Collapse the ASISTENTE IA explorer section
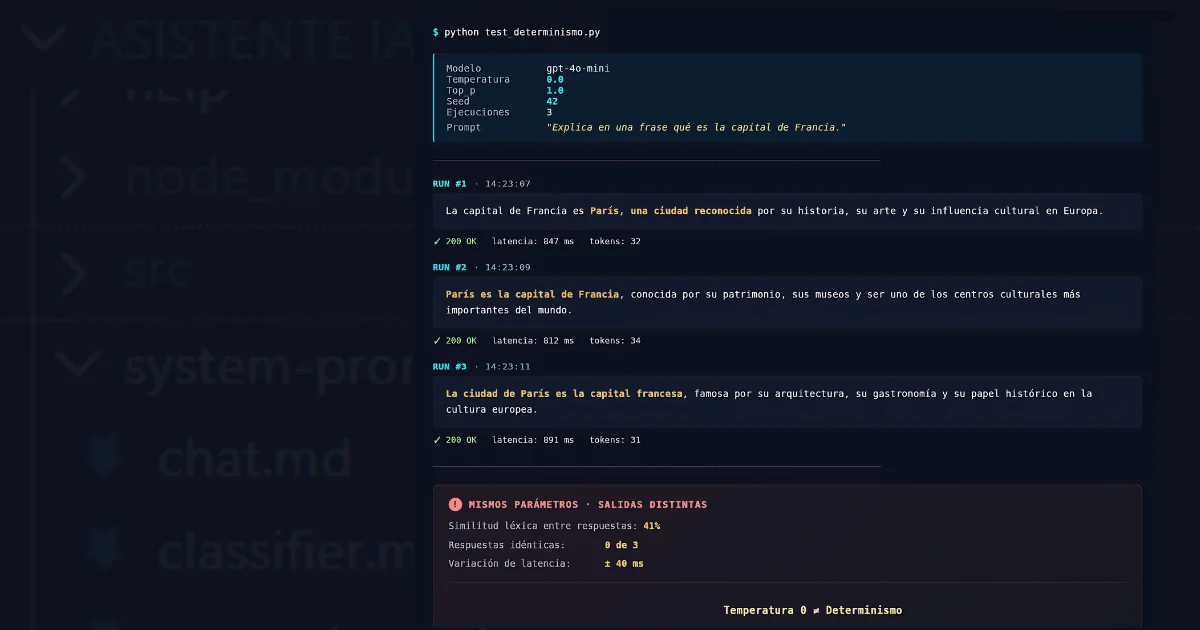This screenshot has height=630, width=1200. point(42,39)
